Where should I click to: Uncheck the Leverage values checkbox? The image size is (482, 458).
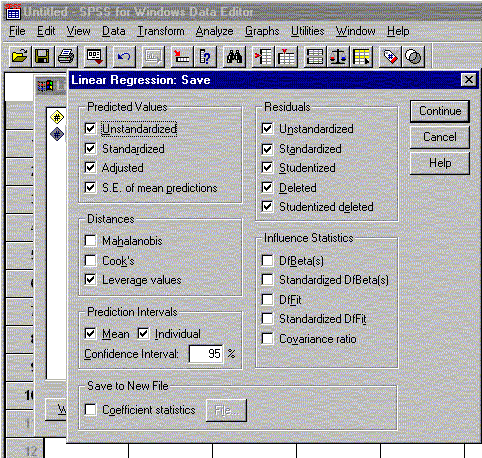[90, 279]
